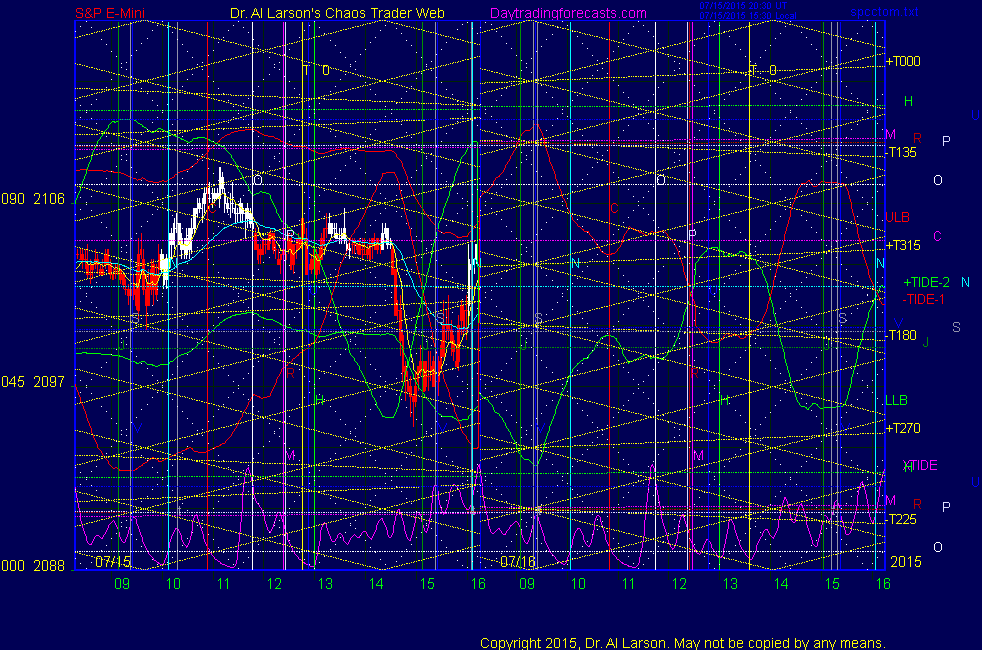Select the -T225 level label
This screenshot has height=650, width=982.
pyautogui.click(x=902, y=520)
